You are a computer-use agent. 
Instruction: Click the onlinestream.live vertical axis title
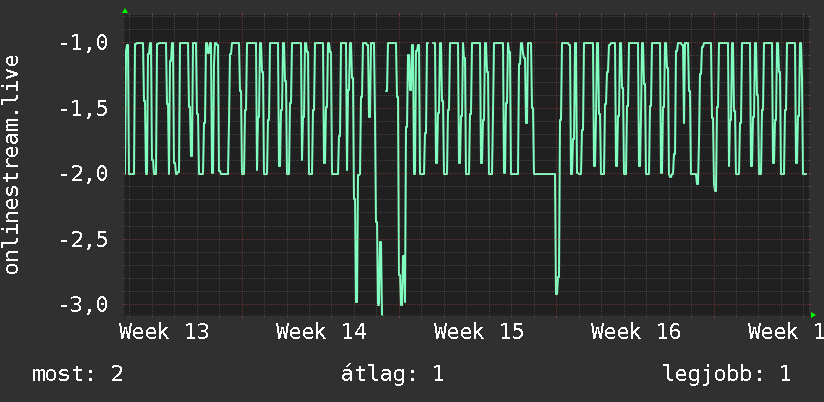[12, 164]
